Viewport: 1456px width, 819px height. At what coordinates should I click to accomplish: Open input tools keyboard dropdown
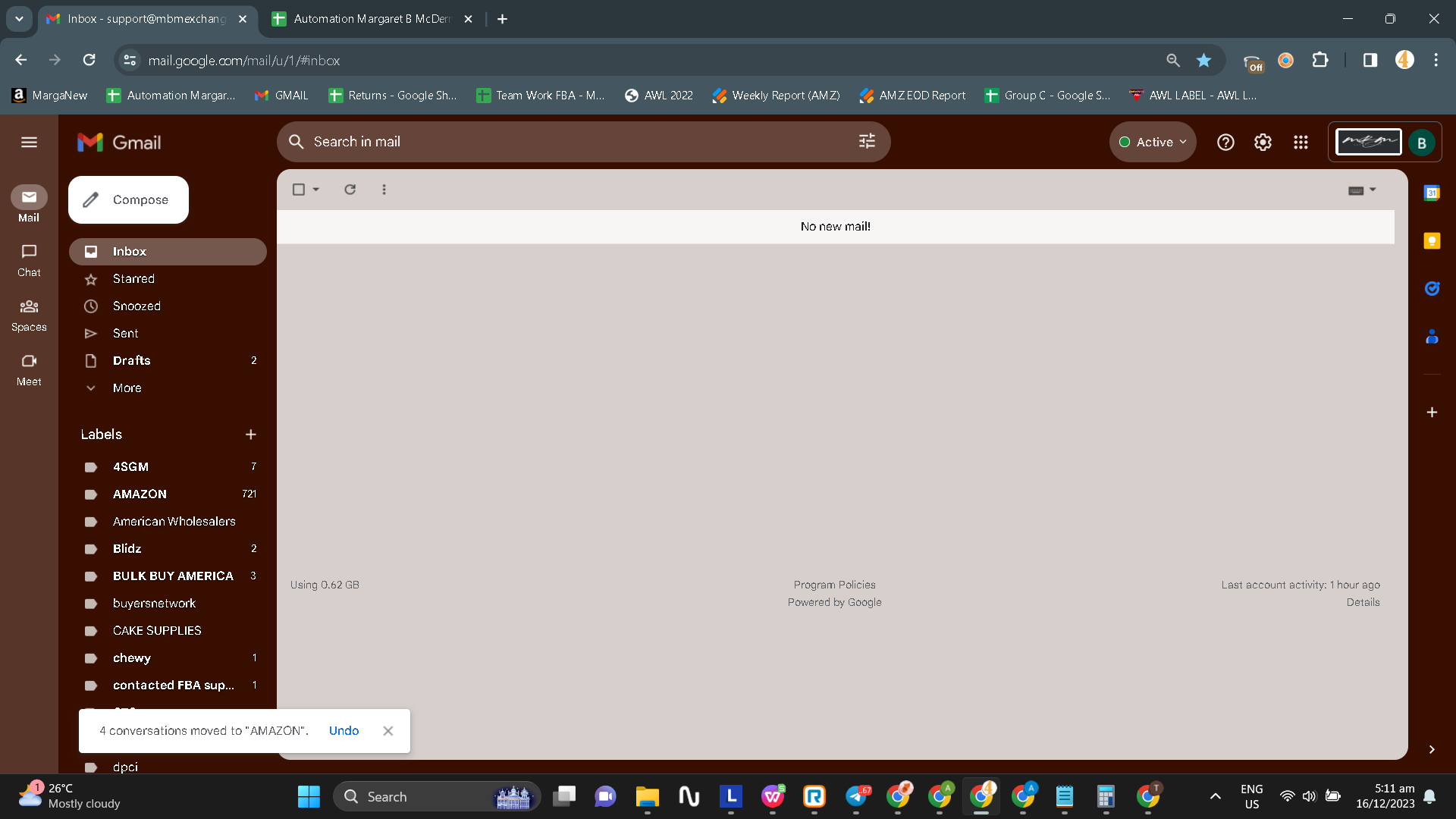coord(1362,190)
